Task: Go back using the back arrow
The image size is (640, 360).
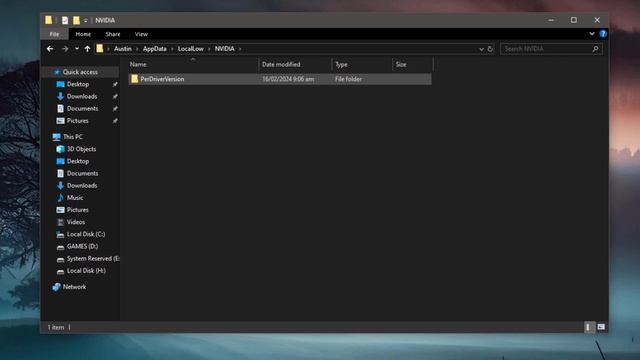Action: coord(50,49)
